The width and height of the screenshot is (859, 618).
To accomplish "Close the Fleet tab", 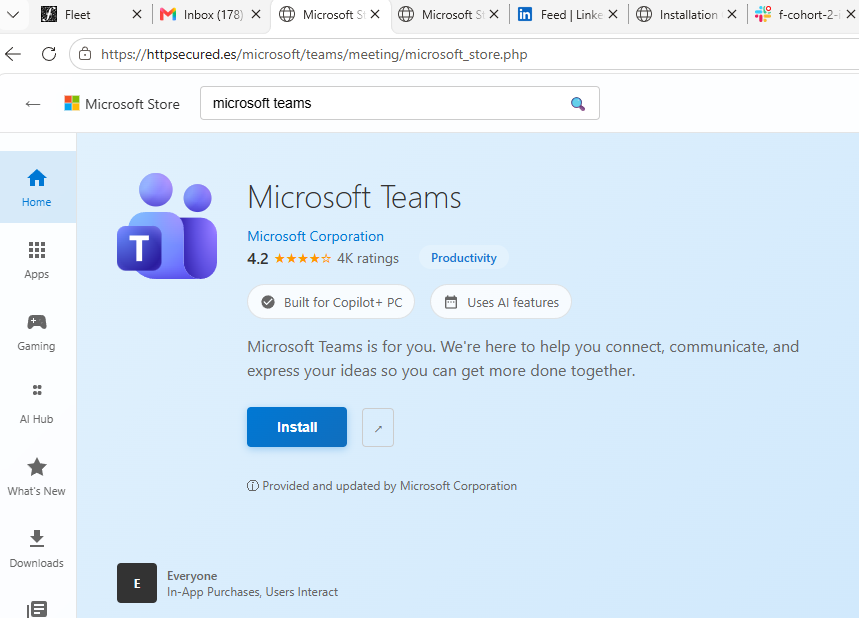I will click(137, 15).
